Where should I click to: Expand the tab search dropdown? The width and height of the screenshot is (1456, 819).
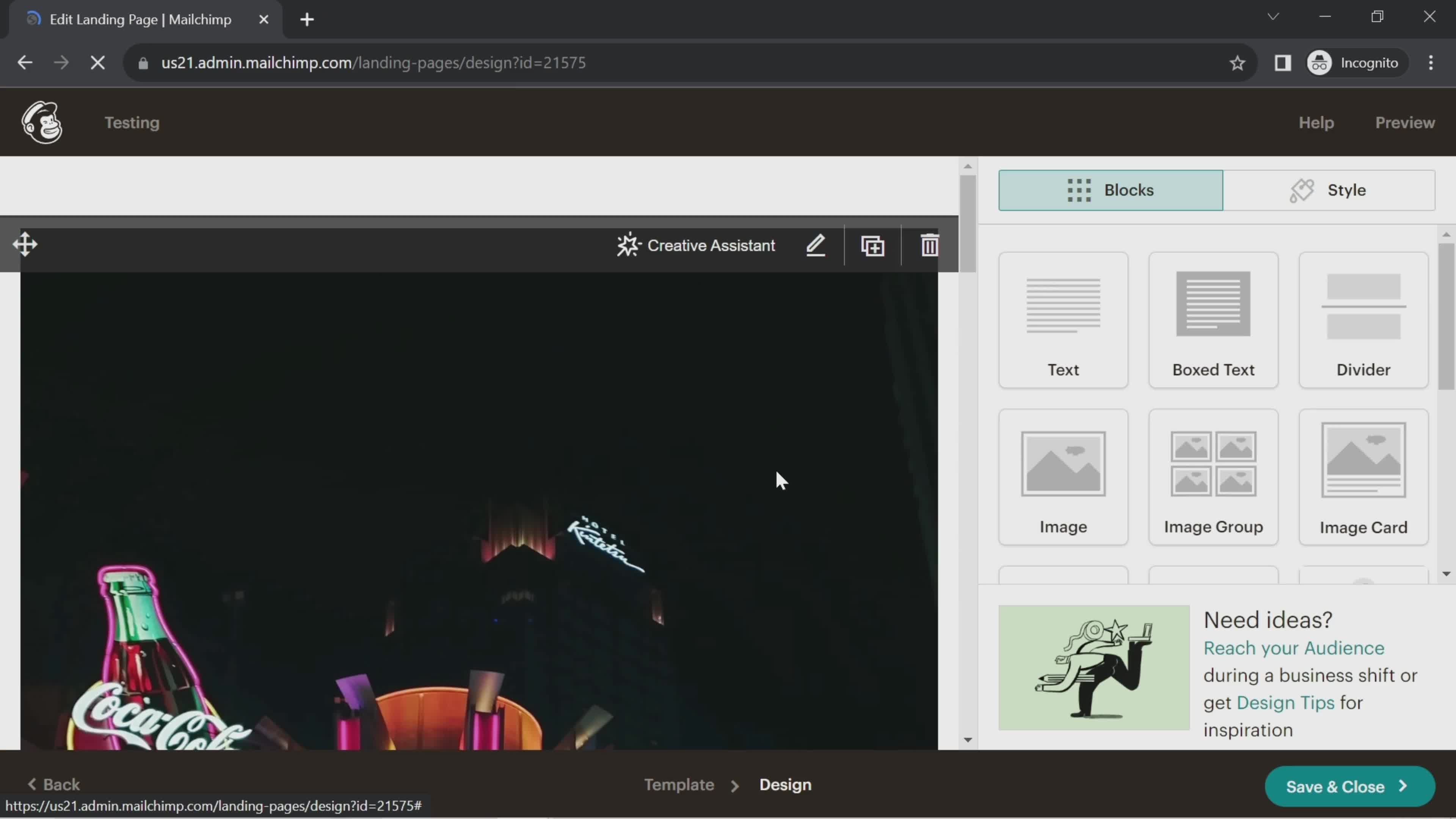[x=1273, y=16]
